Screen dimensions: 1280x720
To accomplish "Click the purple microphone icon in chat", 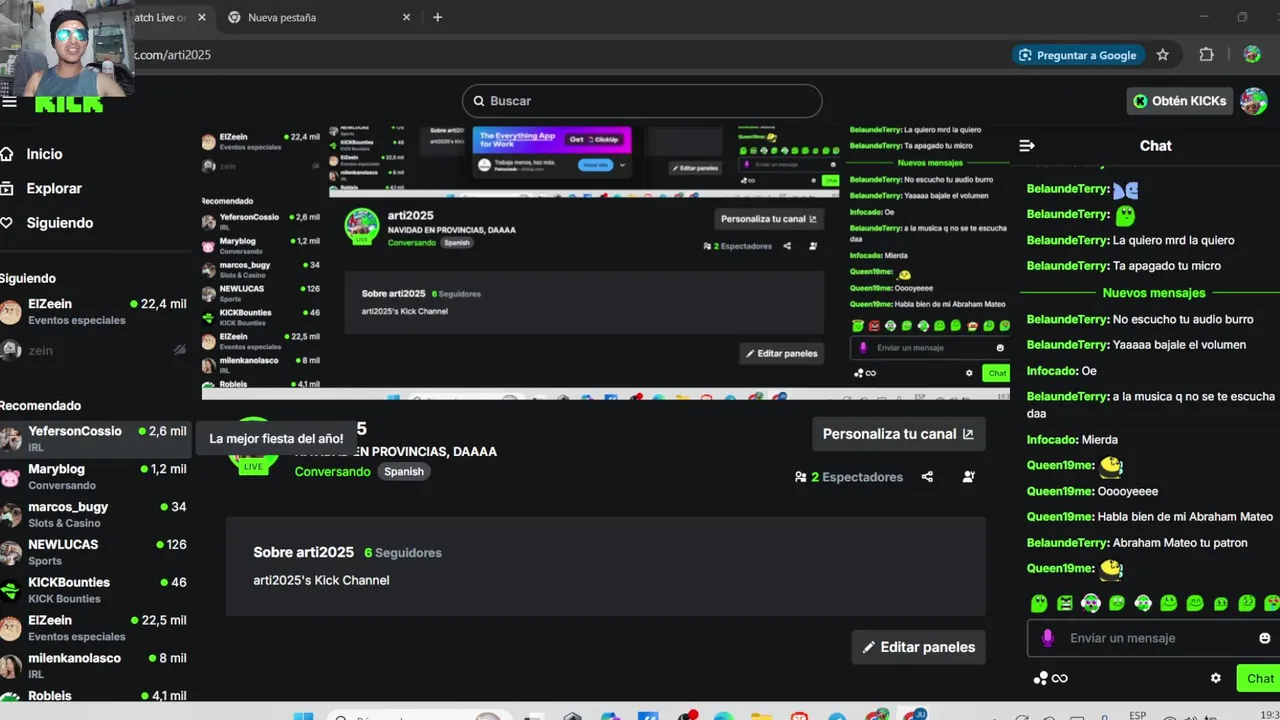I will 1047,638.
